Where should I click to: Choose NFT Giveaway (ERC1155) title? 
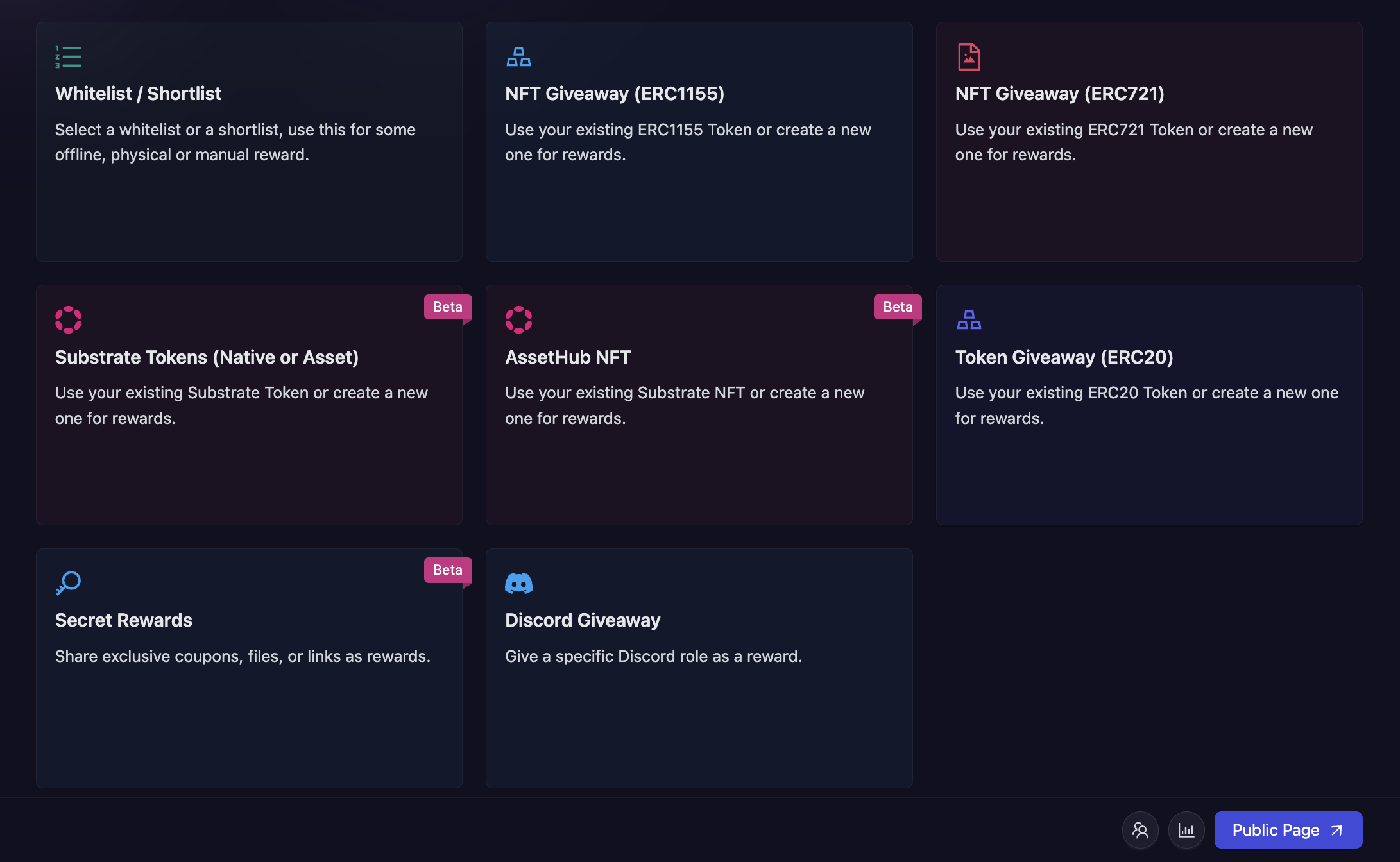614,94
